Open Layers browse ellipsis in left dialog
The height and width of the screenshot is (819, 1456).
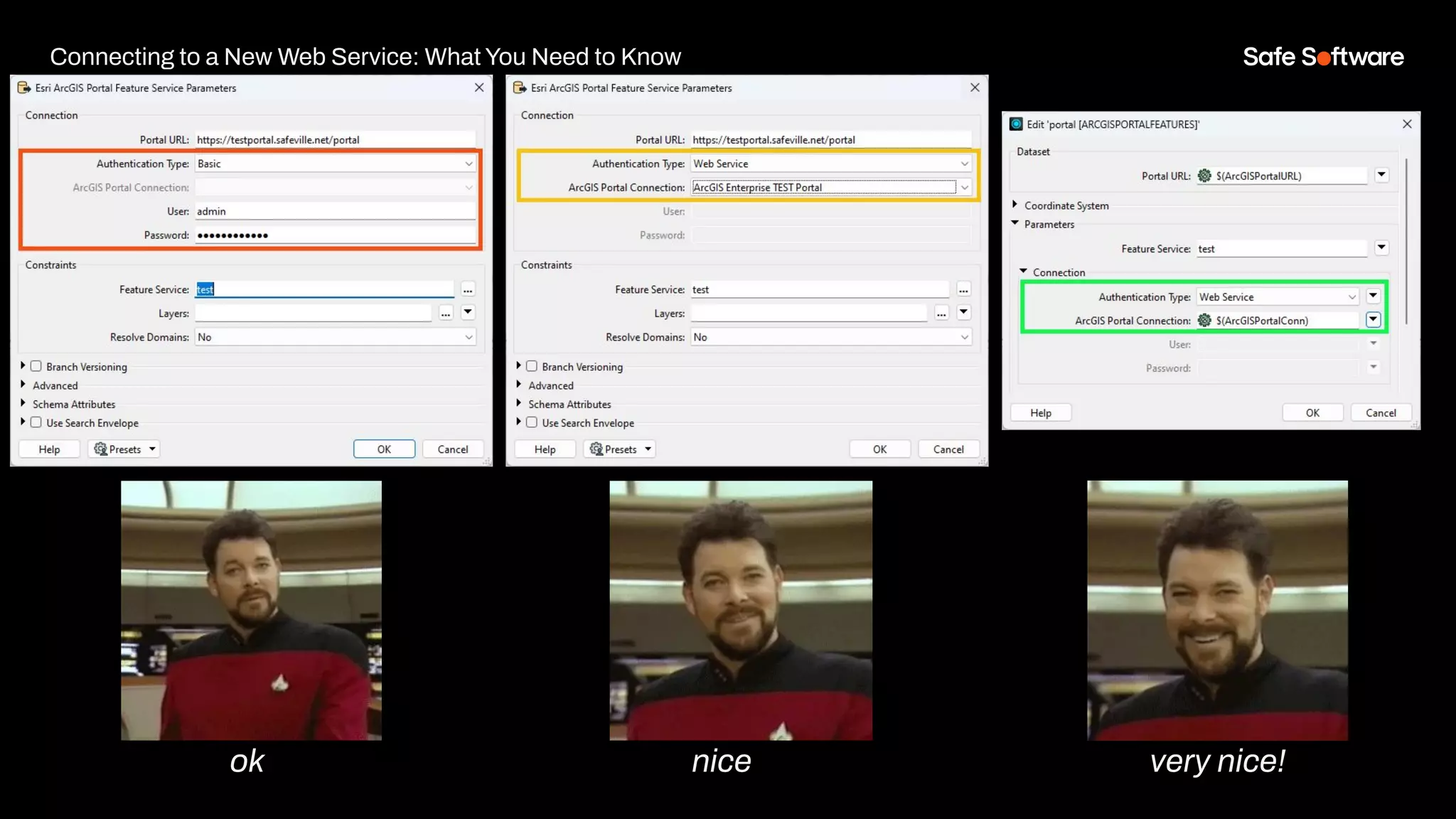coord(446,313)
